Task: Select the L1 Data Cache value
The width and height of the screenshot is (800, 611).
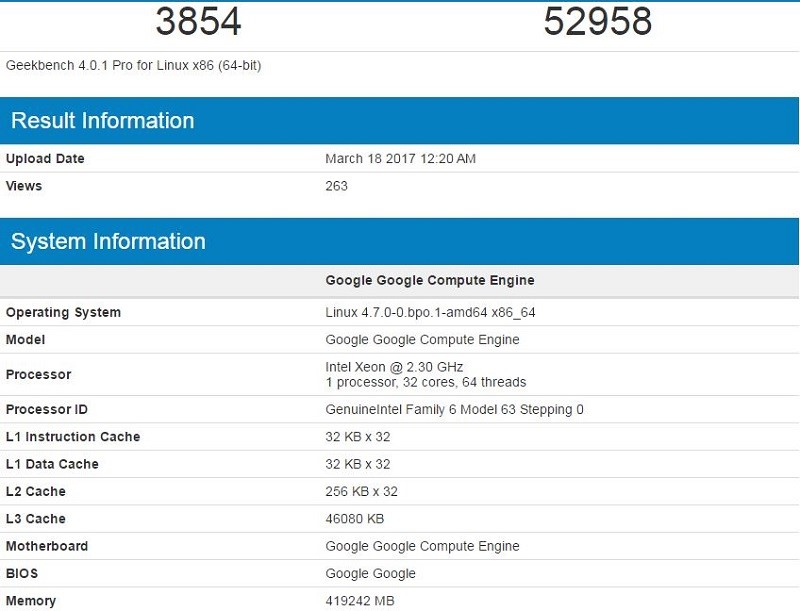Action: pos(358,464)
